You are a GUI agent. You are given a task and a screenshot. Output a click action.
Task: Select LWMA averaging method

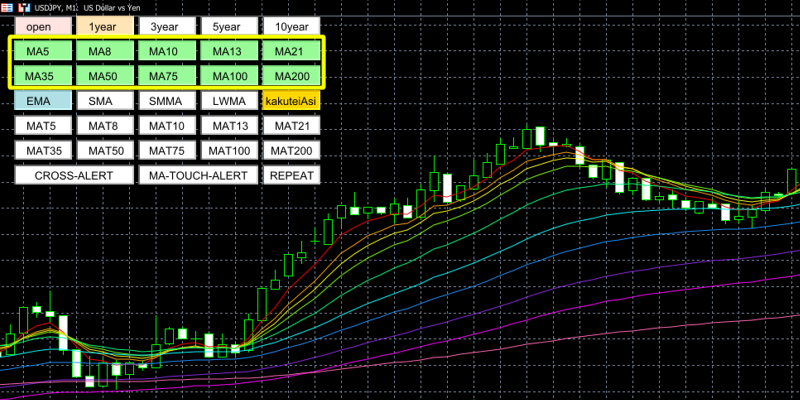[228, 101]
